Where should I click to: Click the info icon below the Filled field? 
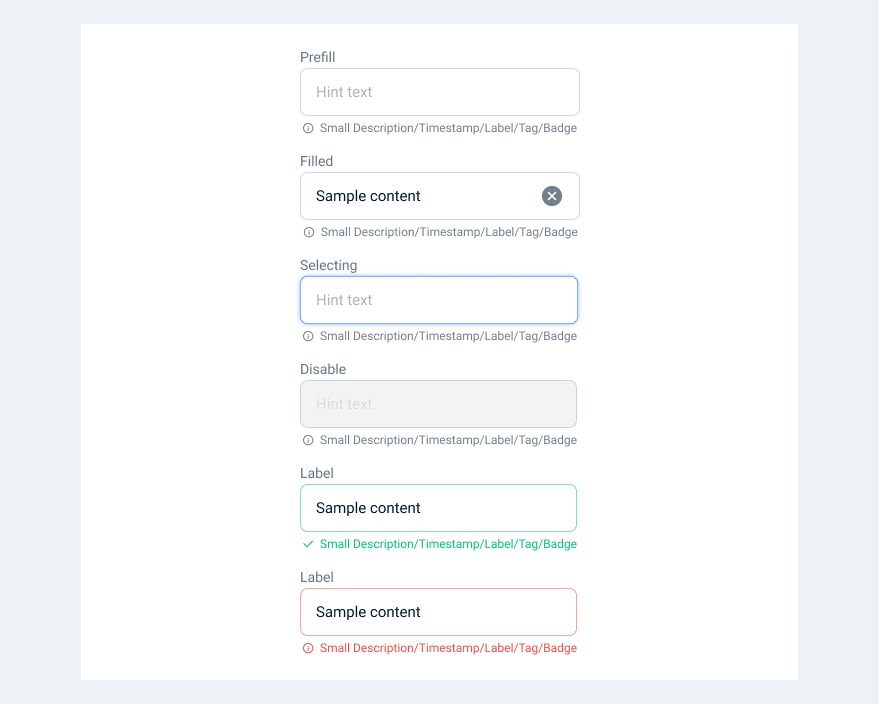[308, 232]
